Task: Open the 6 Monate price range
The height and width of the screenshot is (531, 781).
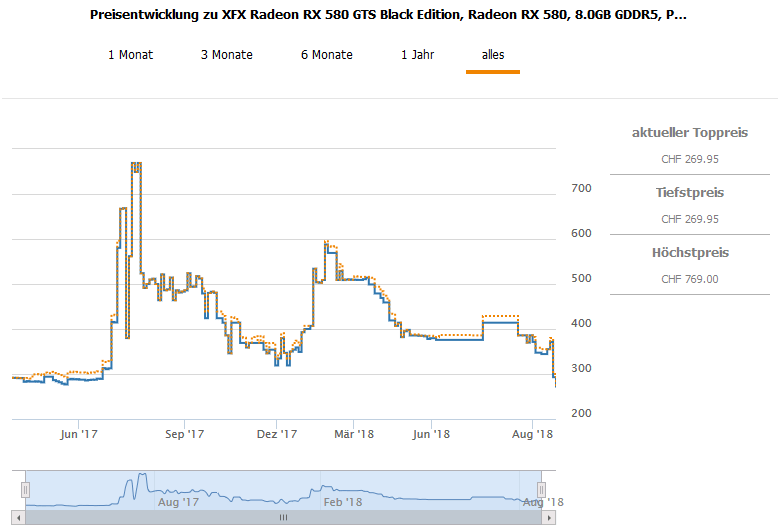Action: (327, 55)
